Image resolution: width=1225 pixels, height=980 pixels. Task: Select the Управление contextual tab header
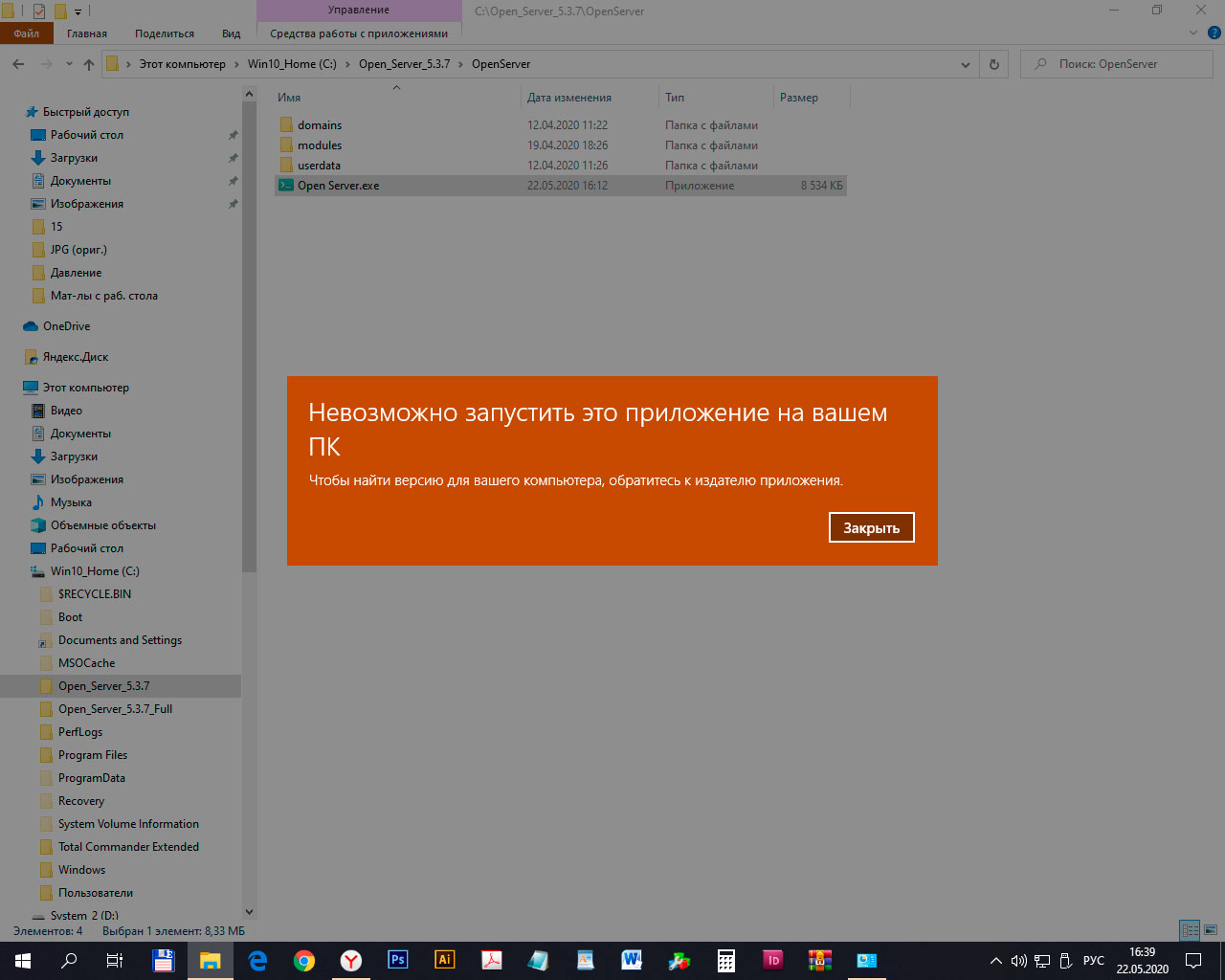coord(359,11)
